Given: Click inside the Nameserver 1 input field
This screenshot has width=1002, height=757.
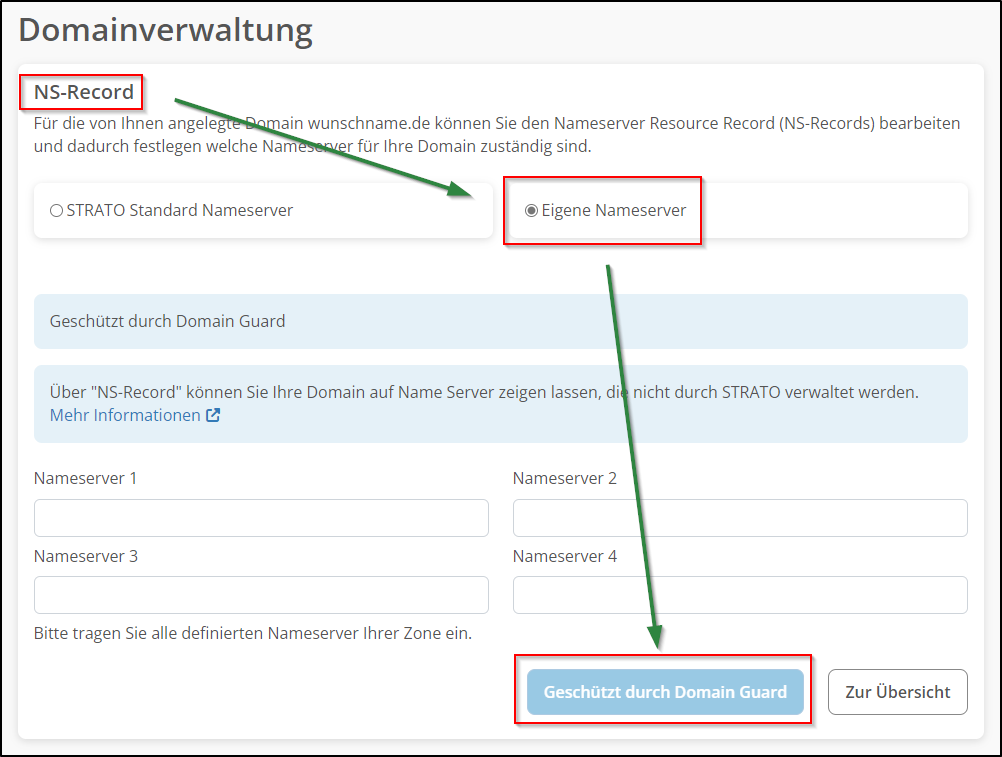Looking at the screenshot, I should click(260, 517).
